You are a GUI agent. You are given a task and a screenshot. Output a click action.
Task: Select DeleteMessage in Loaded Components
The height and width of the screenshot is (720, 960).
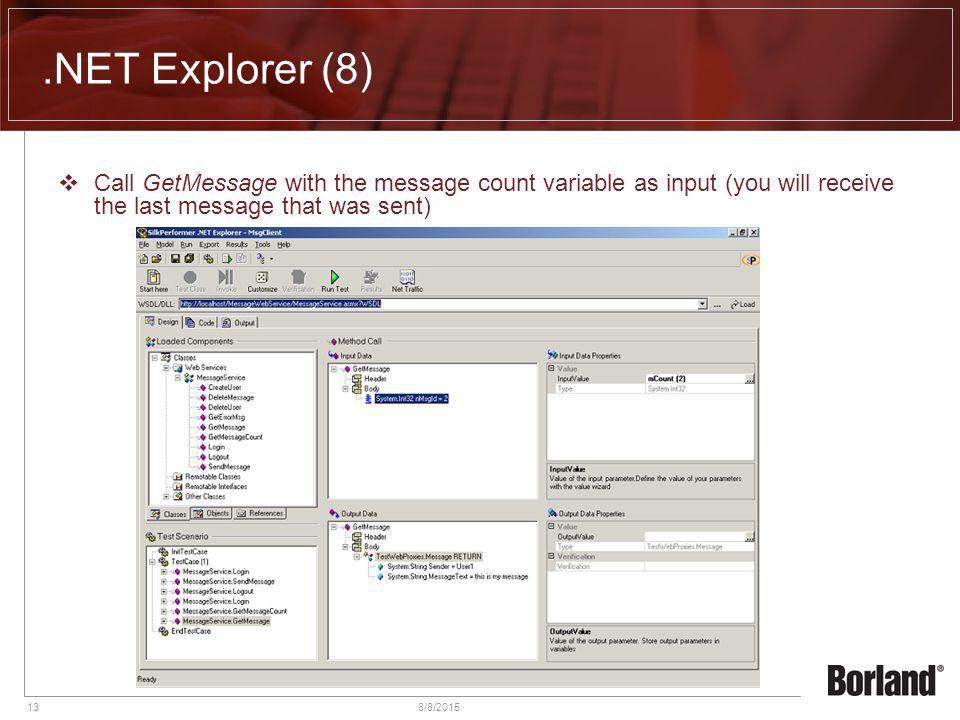coord(230,397)
